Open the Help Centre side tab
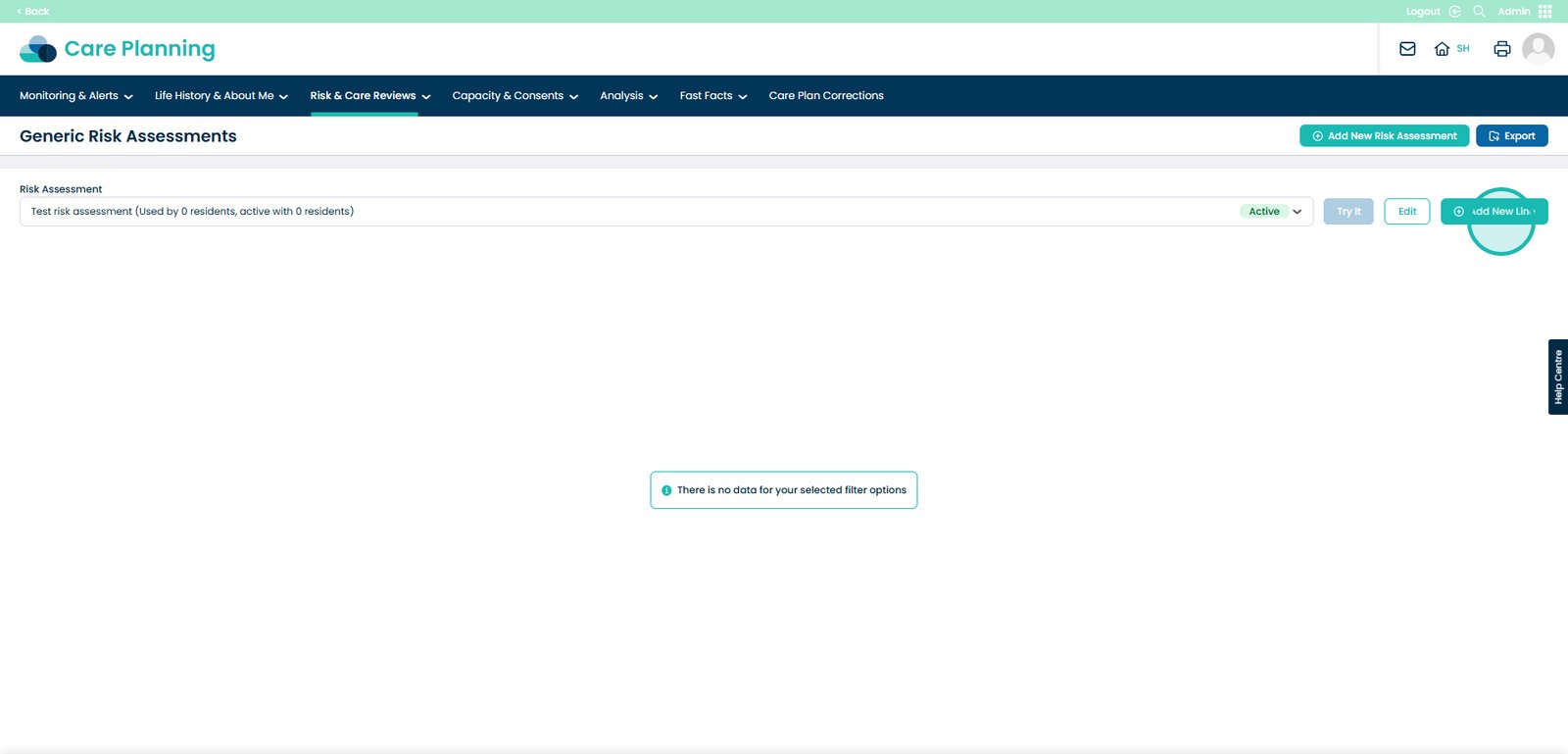This screenshot has height=754, width=1568. (x=1557, y=377)
